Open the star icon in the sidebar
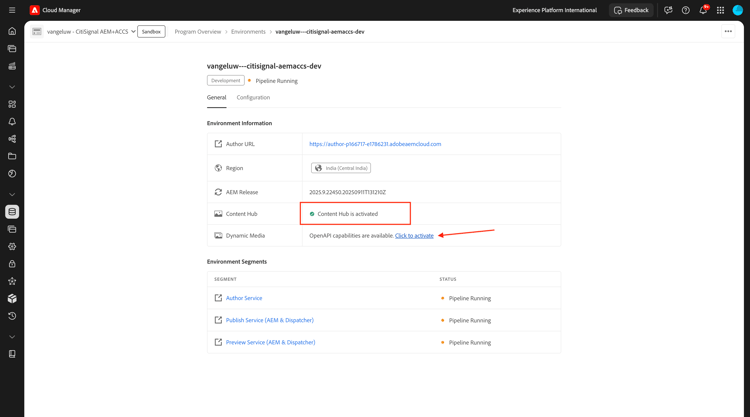This screenshot has height=417, width=750. [12, 281]
